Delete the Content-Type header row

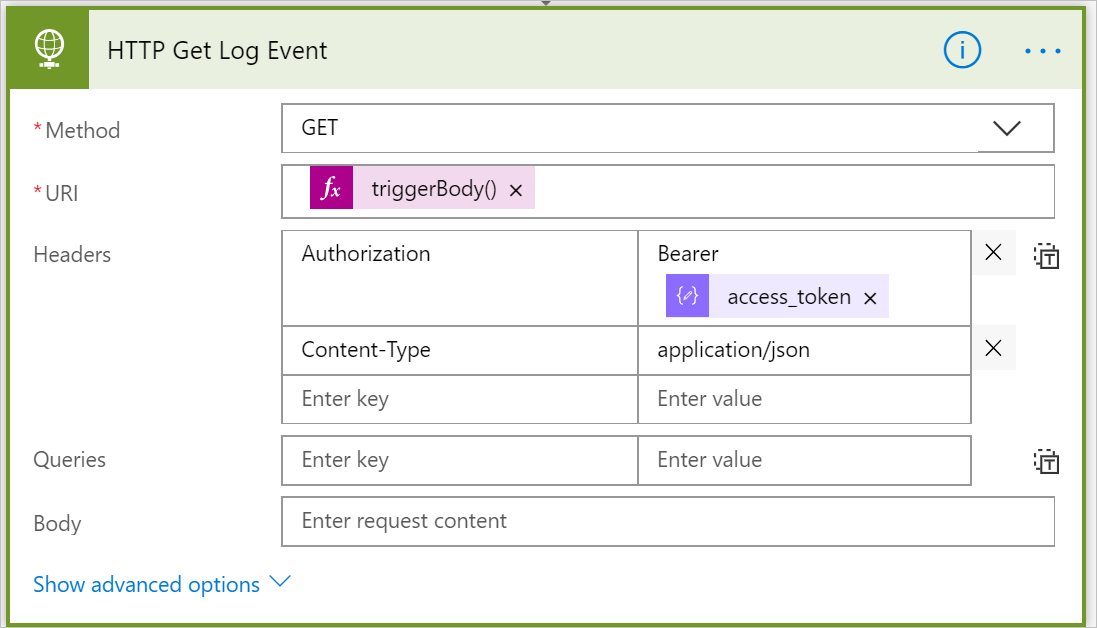click(x=993, y=348)
